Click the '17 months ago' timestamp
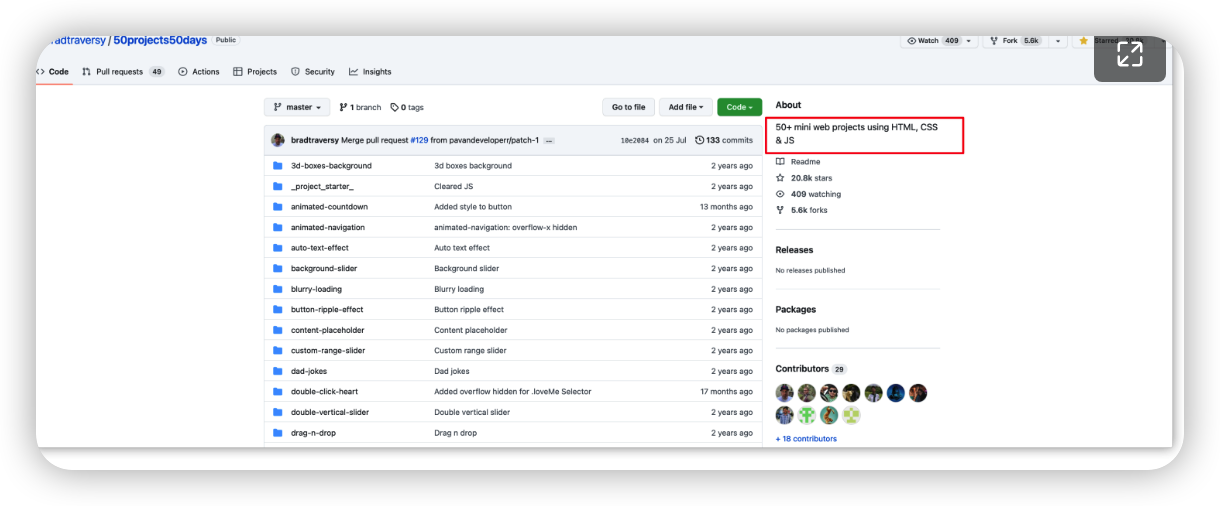1220x506 pixels. pos(726,392)
